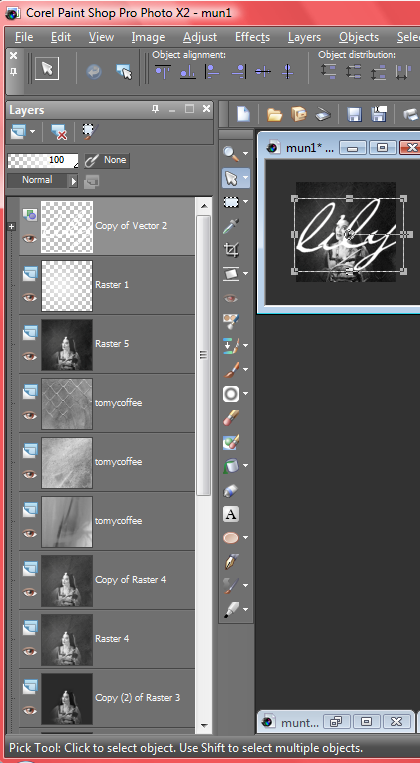Align objects to top
The width and height of the screenshot is (420, 763).
(x=163, y=72)
